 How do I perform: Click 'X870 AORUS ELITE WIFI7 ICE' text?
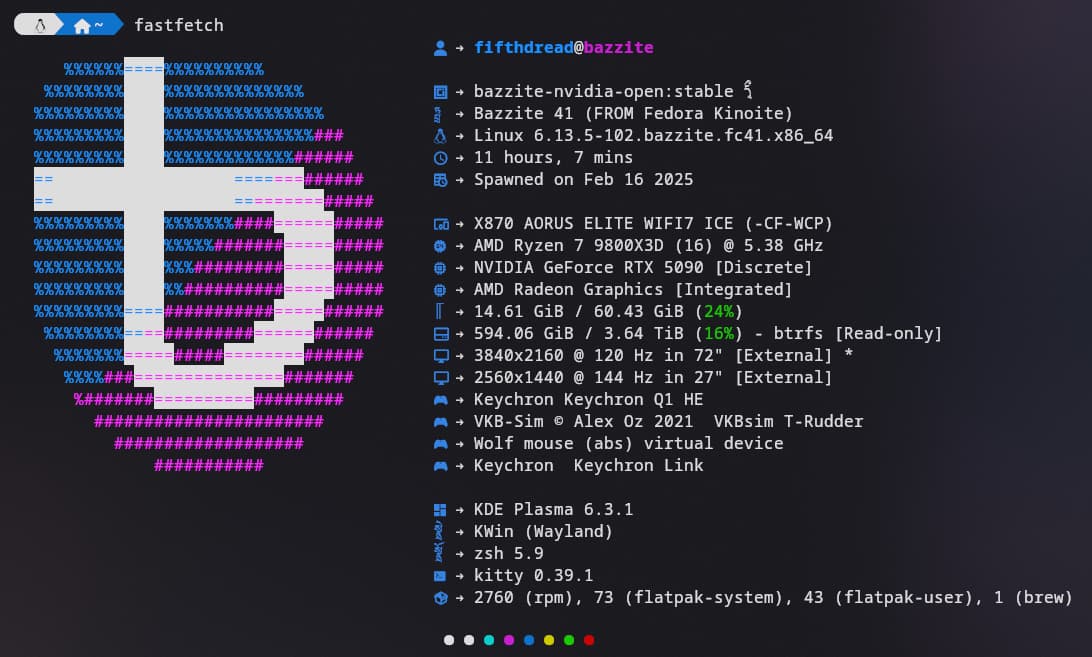tap(604, 223)
